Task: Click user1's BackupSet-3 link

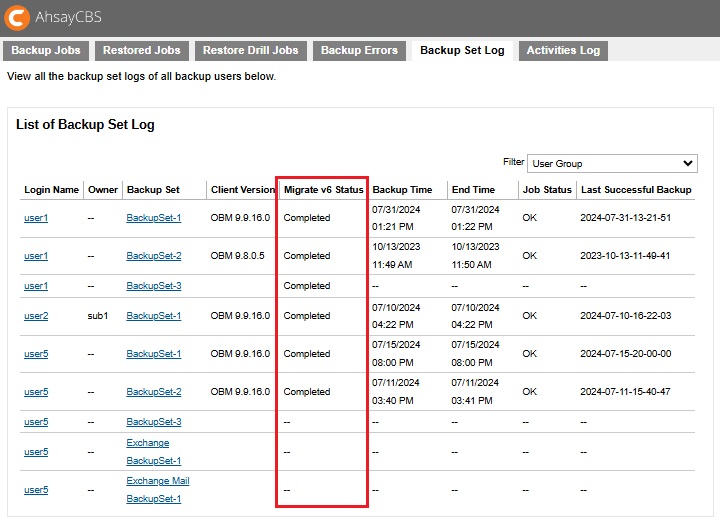Action: point(153,286)
